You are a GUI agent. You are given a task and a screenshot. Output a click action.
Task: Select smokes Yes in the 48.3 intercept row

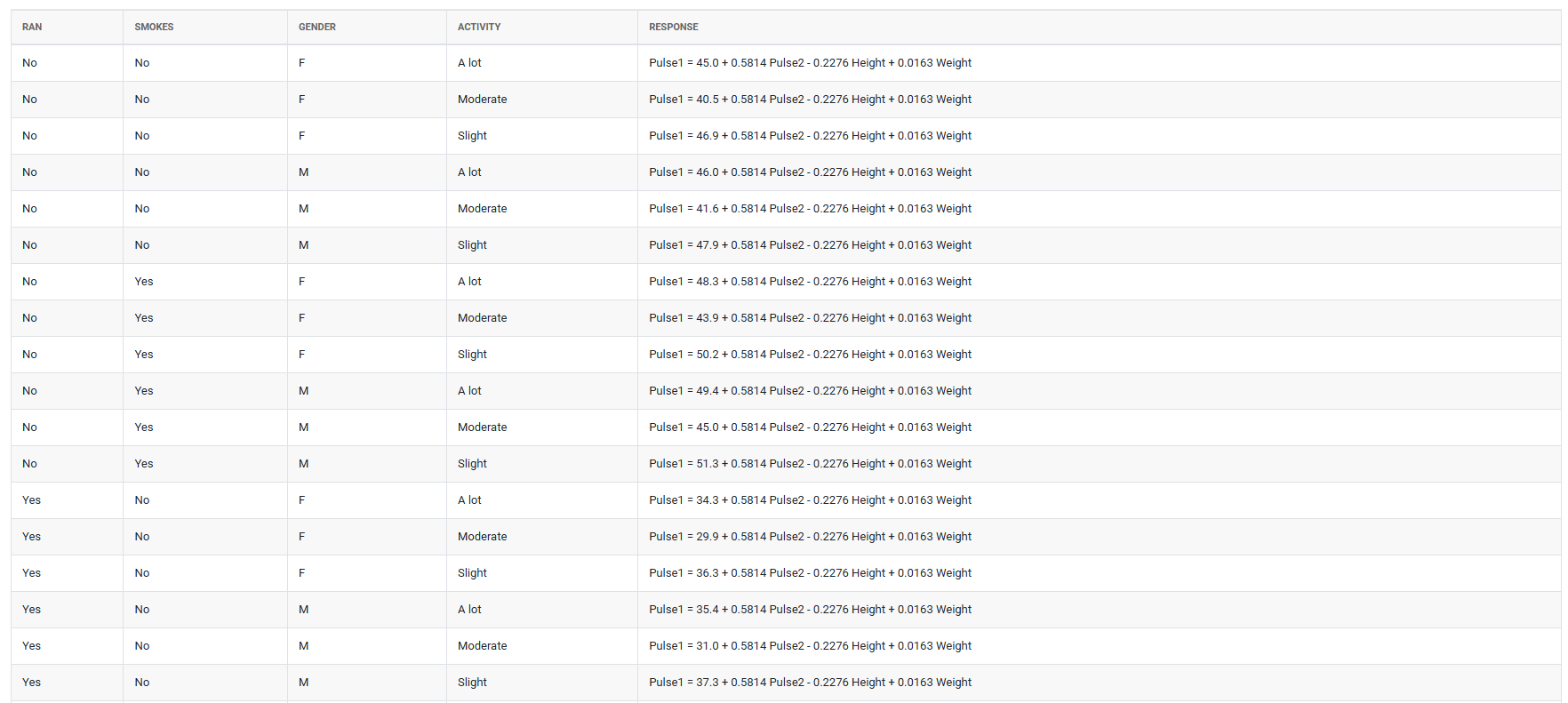point(144,282)
